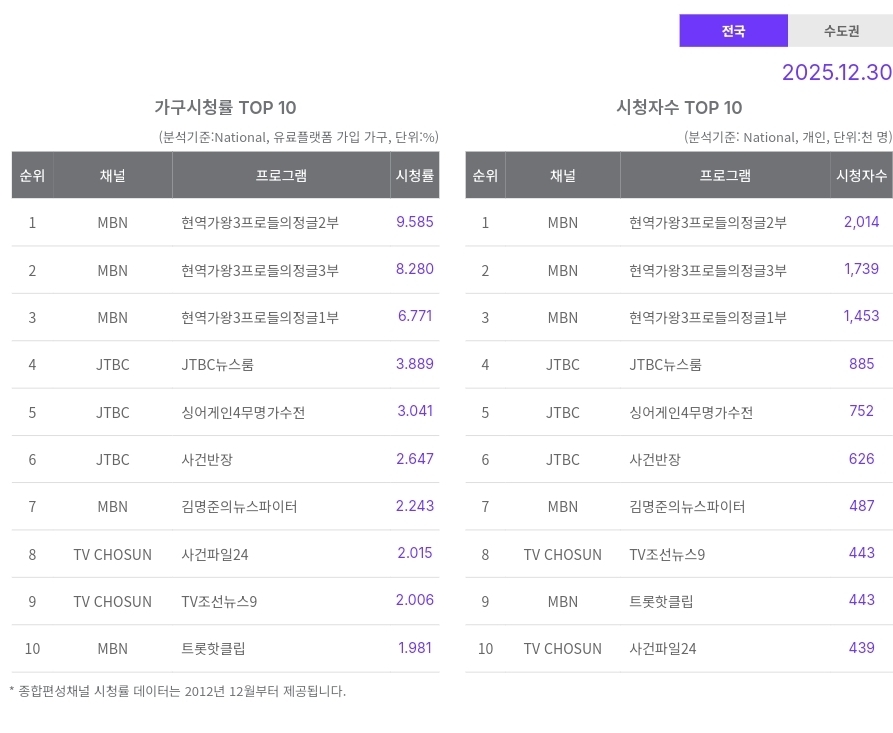Image resolution: width=893 pixels, height=733 pixels.
Task: Open TV조선뉴스9 in the 시청자수 table
Action: (x=668, y=554)
